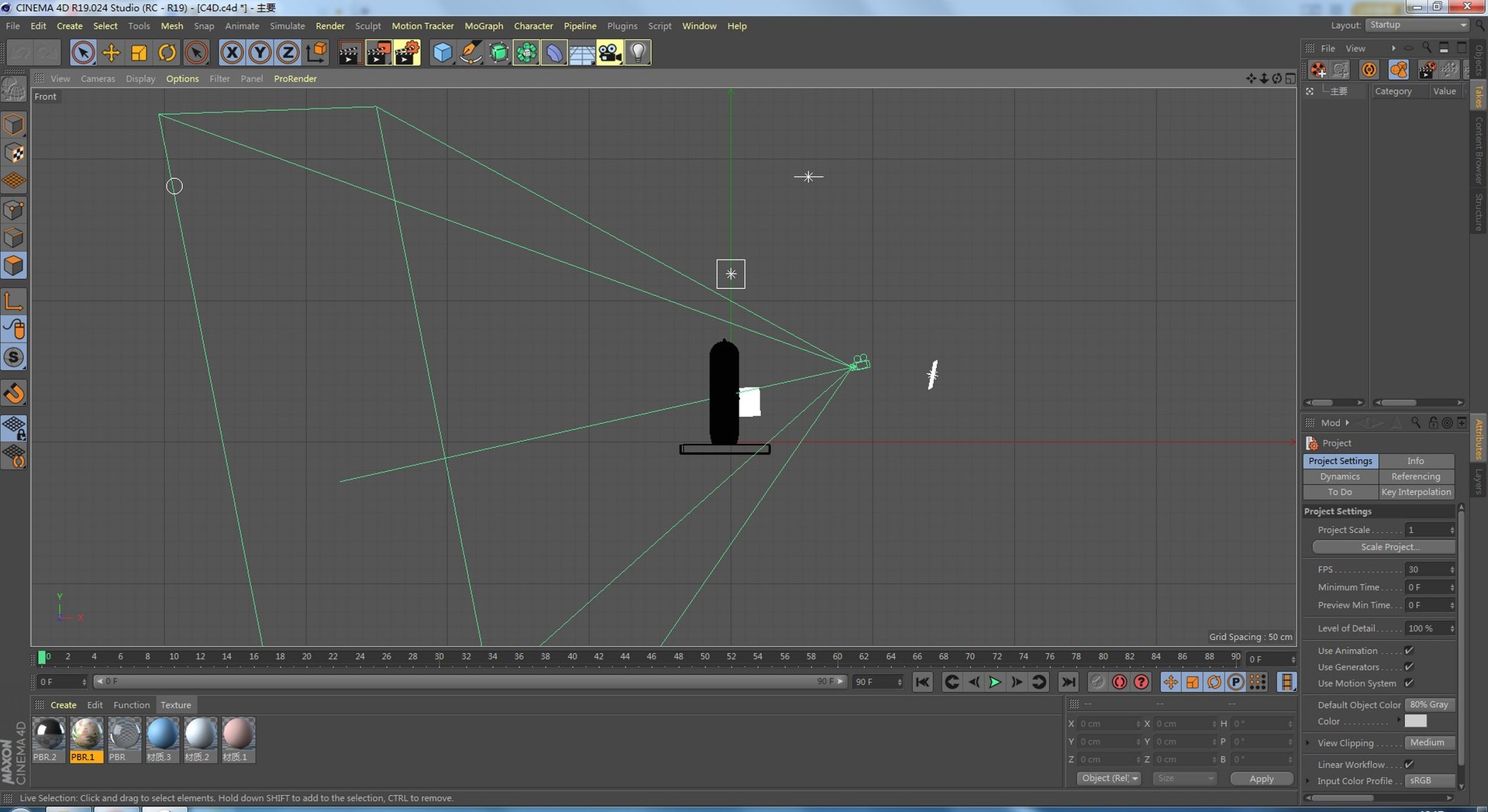Image resolution: width=1488 pixels, height=812 pixels.
Task: Pick the Rotate tool
Action: pyautogui.click(x=167, y=53)
